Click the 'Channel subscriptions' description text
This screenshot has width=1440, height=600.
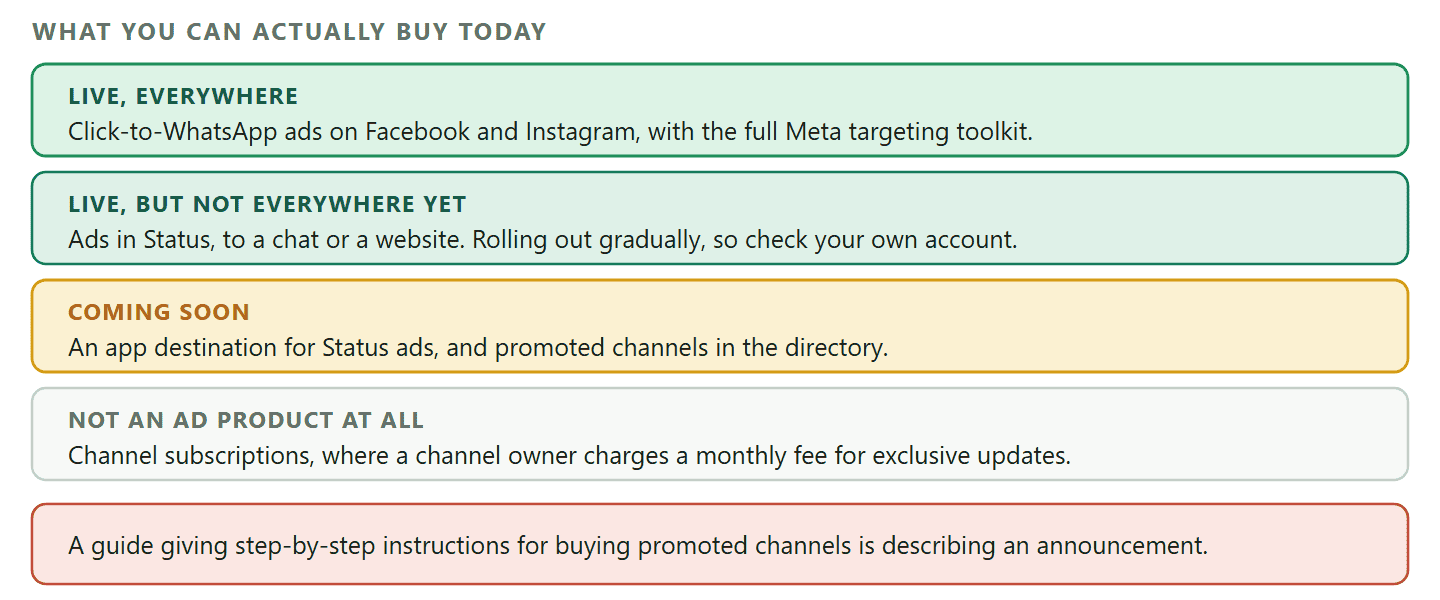point(569,456)
